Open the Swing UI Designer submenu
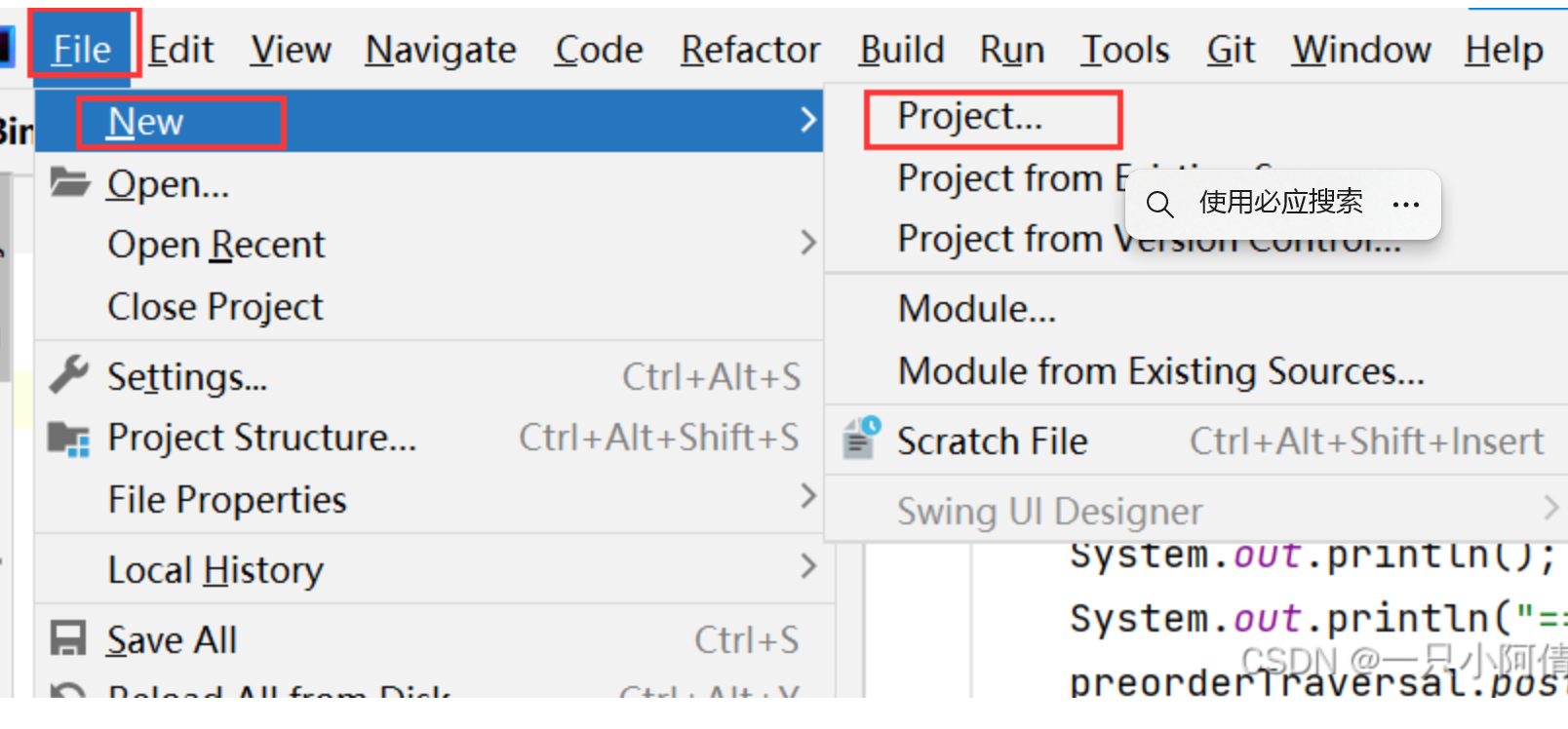The image size is (1568, 729). (x=1049, y=512)
